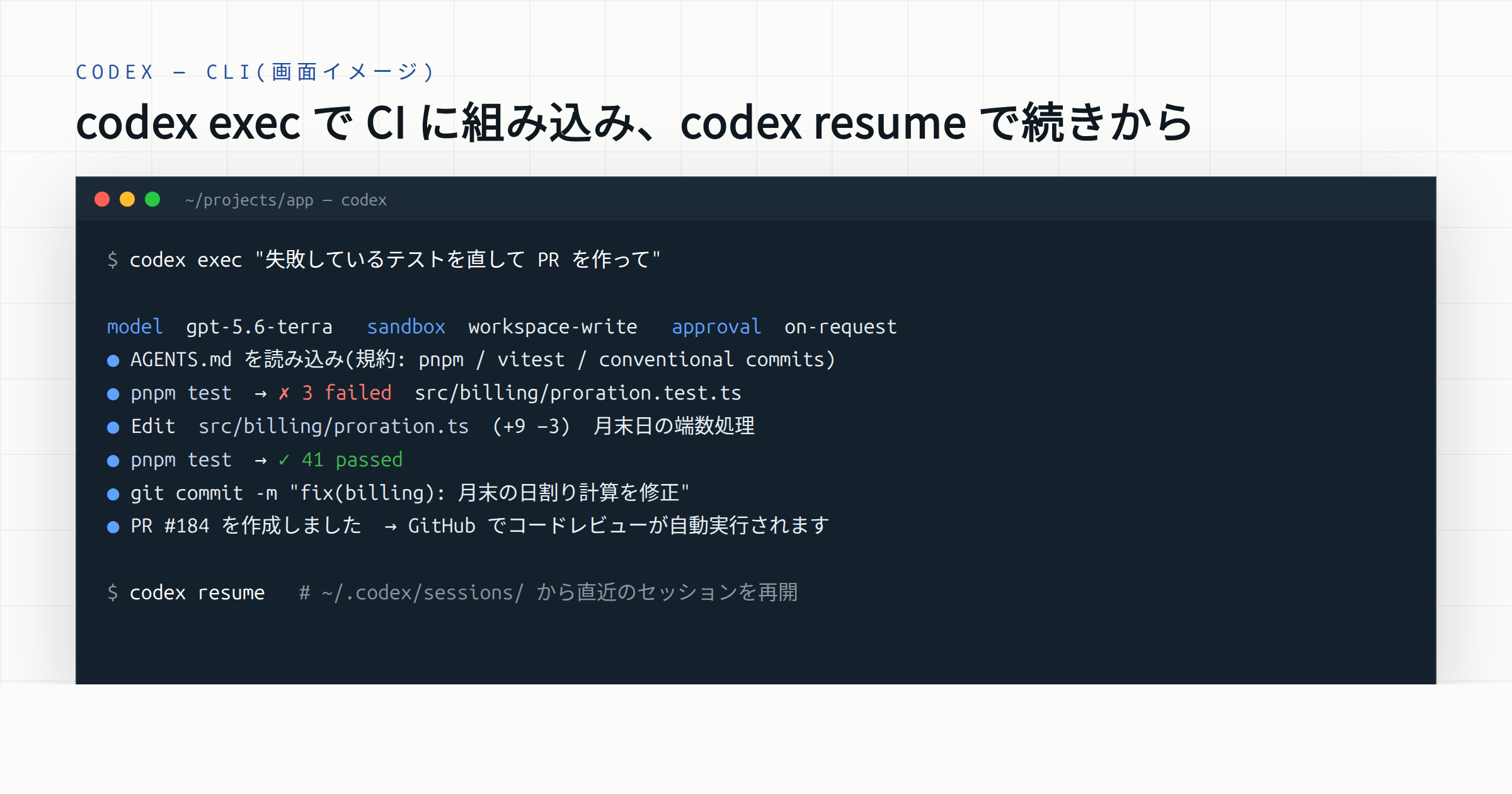Click 'GitHub でコードレビューが自動実行されます' text
This screenshot has height=794, width=1512.
point(619,526)
